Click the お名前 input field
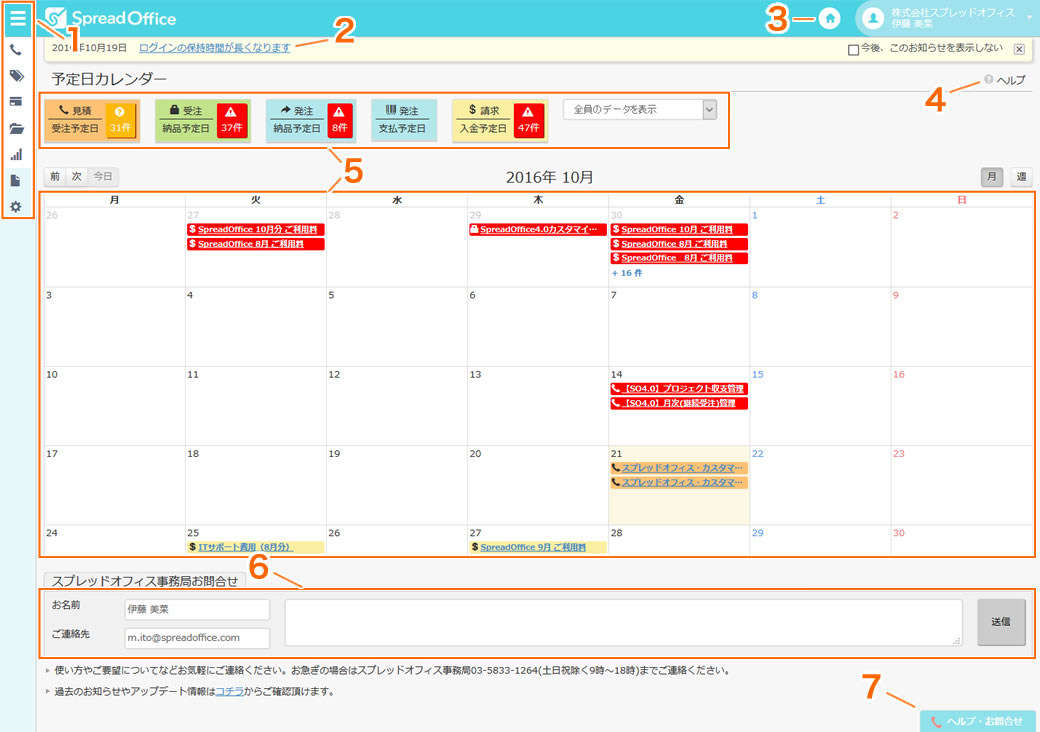1040x732 pixels. 197,609
